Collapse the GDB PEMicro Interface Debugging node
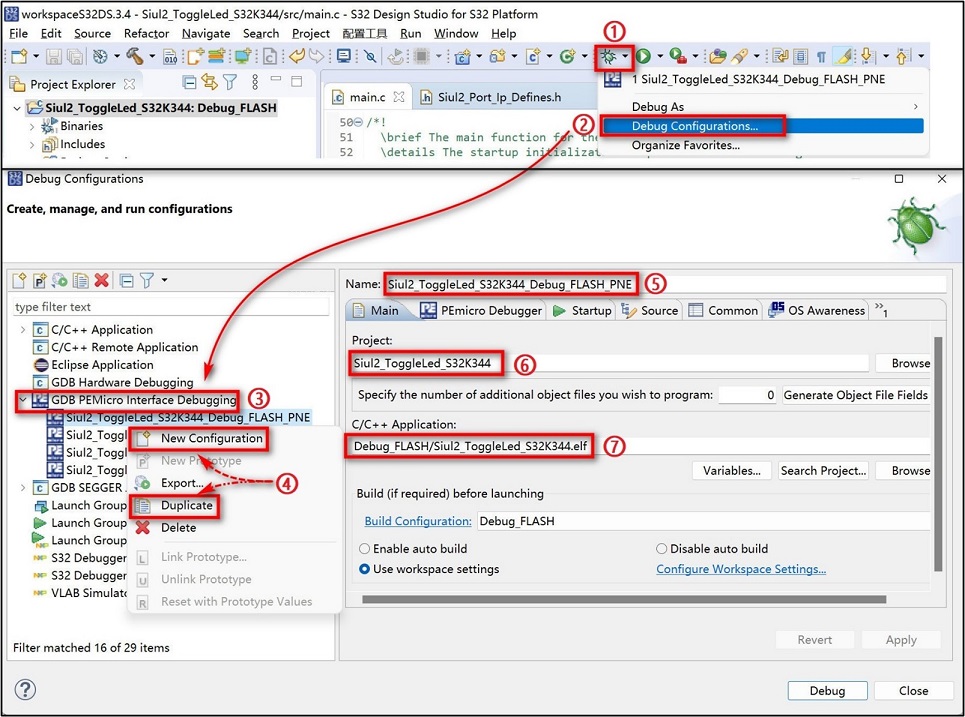The image size is (965, 717). click(23, 400)
